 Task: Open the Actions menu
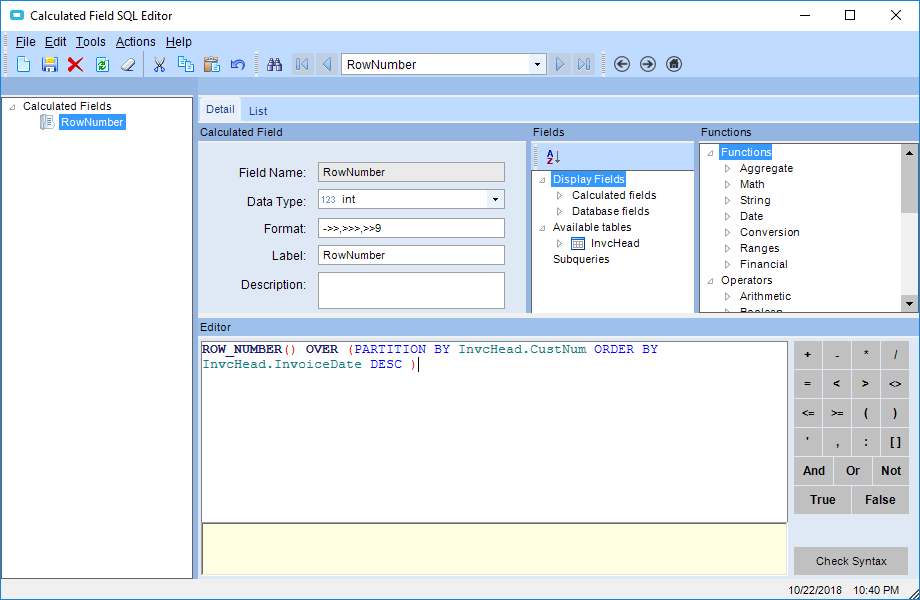tap(136, 42)
